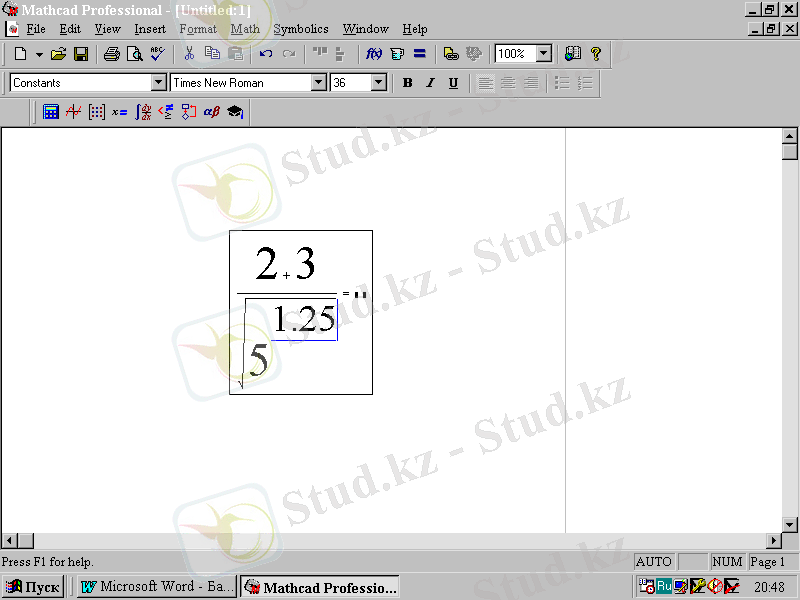The image size is (800, 600).
Task: Open the Insert menu
Action: (x=150, y=29)
